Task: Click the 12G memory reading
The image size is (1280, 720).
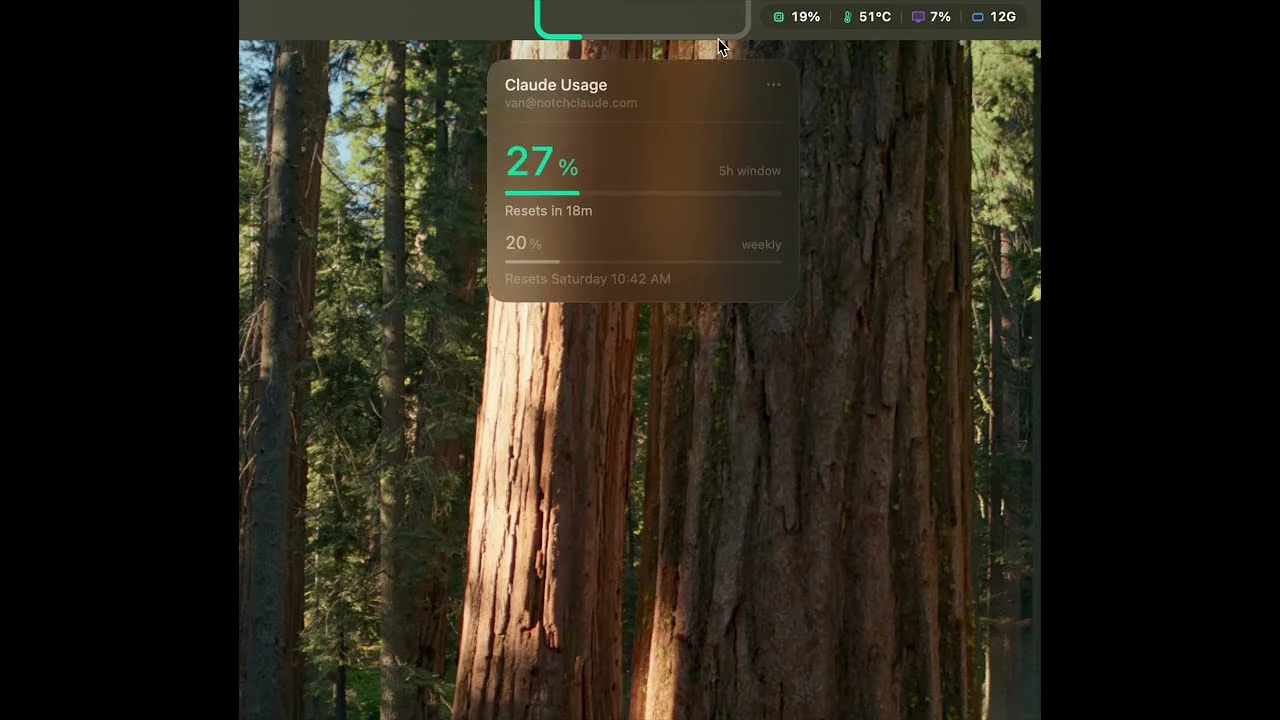Action: click(x=1003, y=17)
